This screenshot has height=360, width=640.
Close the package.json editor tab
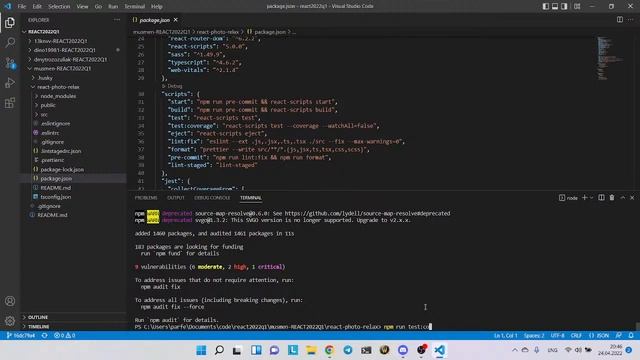coord(176,20)
